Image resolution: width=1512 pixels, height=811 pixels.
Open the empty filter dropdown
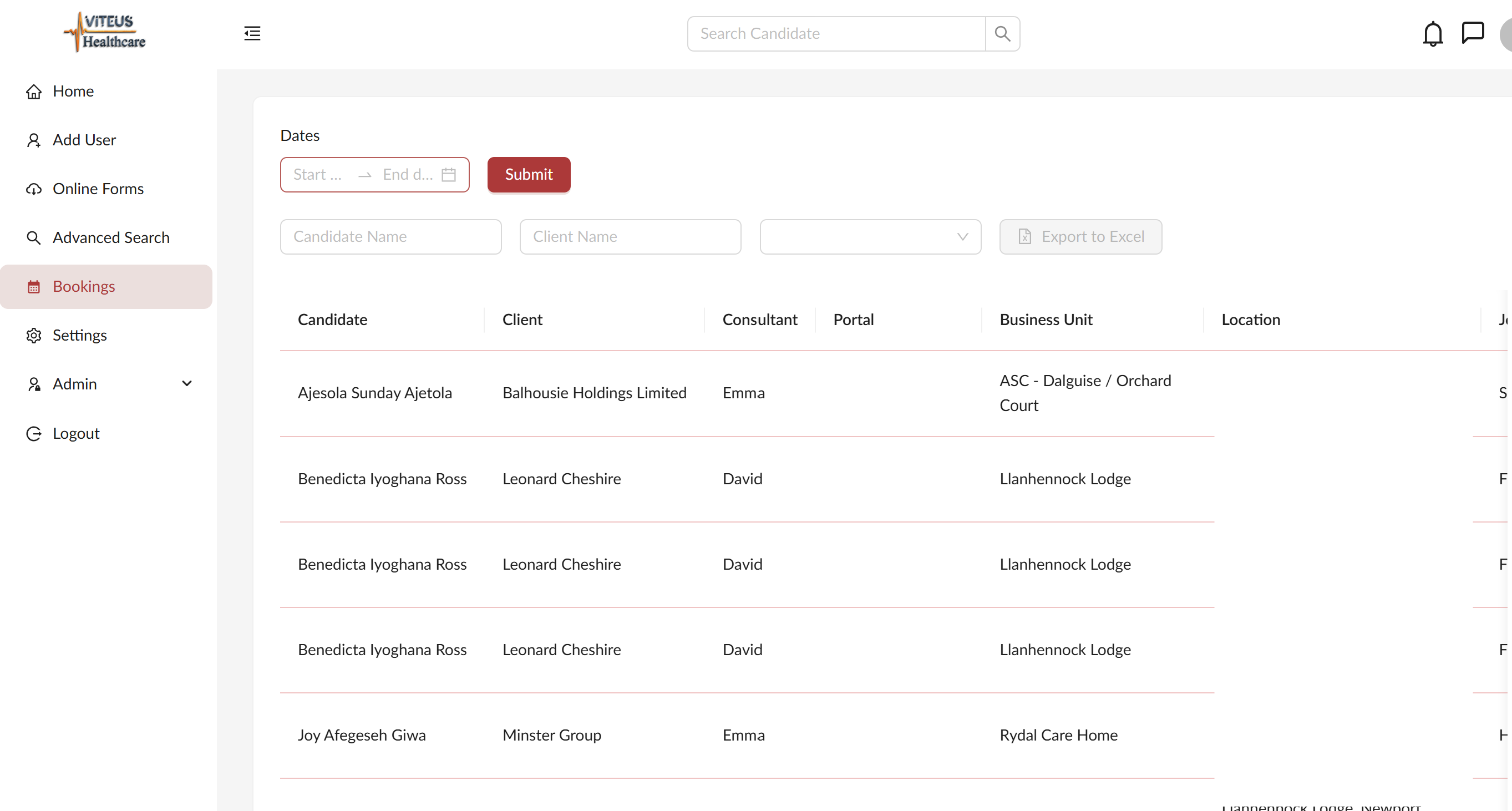tap(870, 237)
